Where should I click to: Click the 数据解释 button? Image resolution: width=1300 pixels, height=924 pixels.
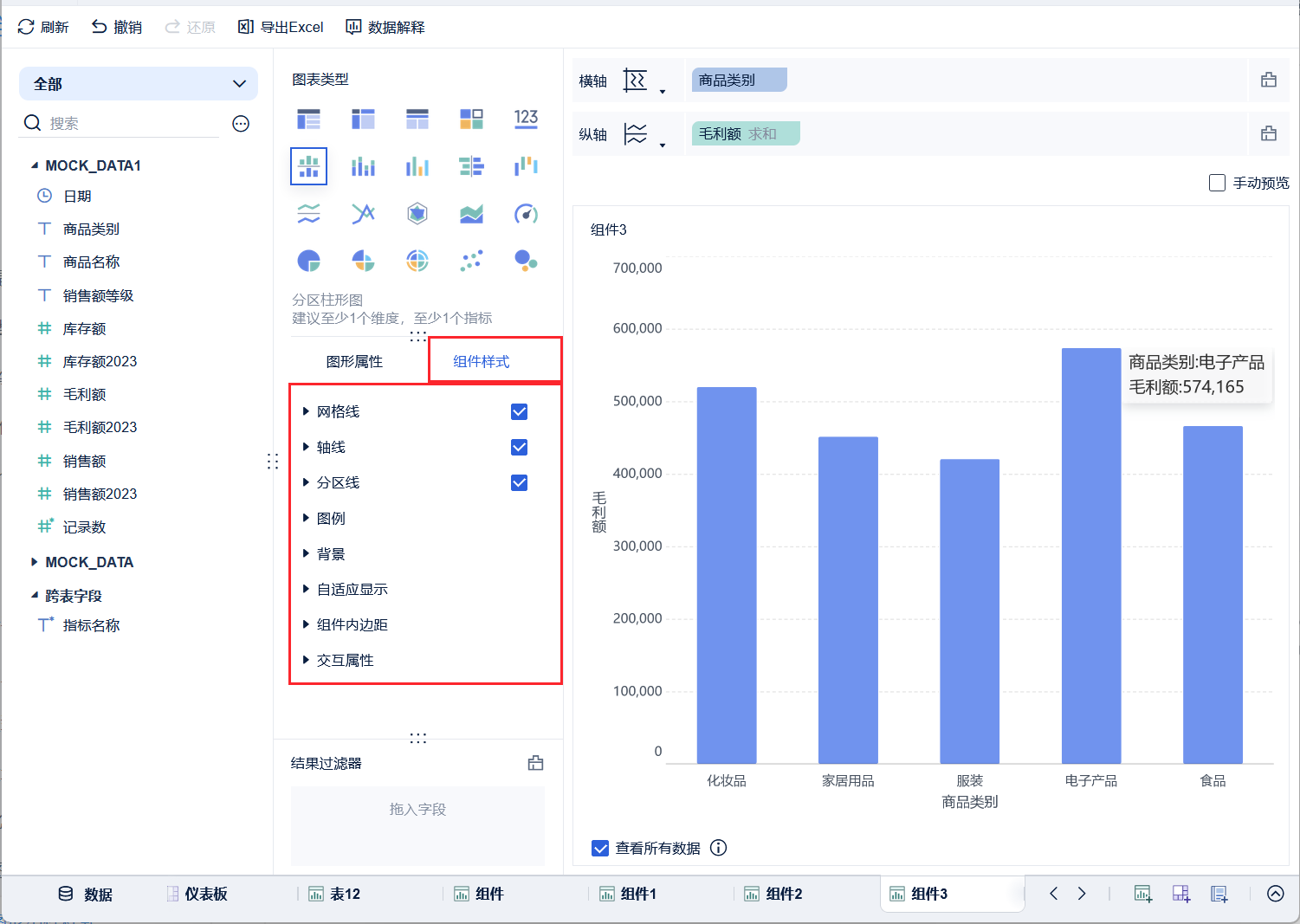point(385,27)
